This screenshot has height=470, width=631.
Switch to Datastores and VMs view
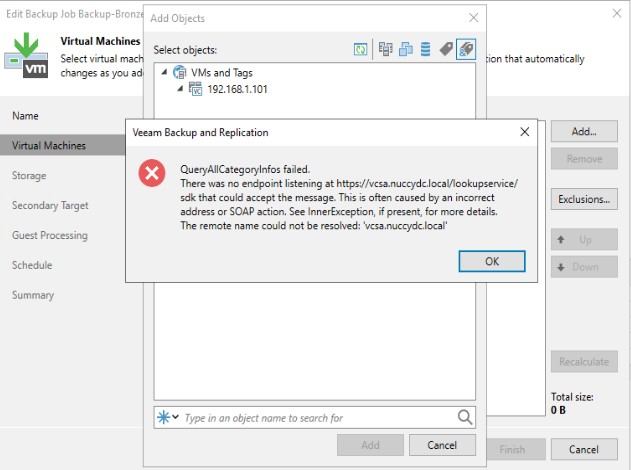tap(425, 49)
